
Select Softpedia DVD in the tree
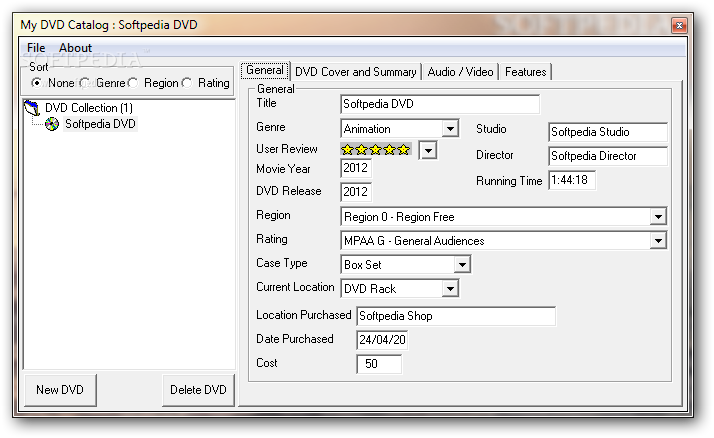tap(100, 124)
